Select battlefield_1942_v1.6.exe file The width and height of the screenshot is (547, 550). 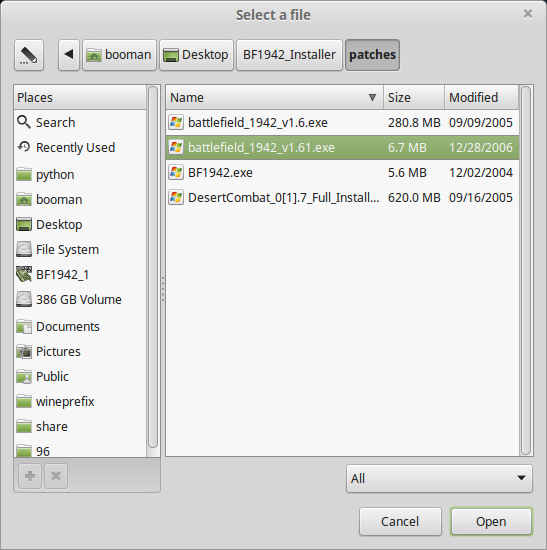pos(342,122)
